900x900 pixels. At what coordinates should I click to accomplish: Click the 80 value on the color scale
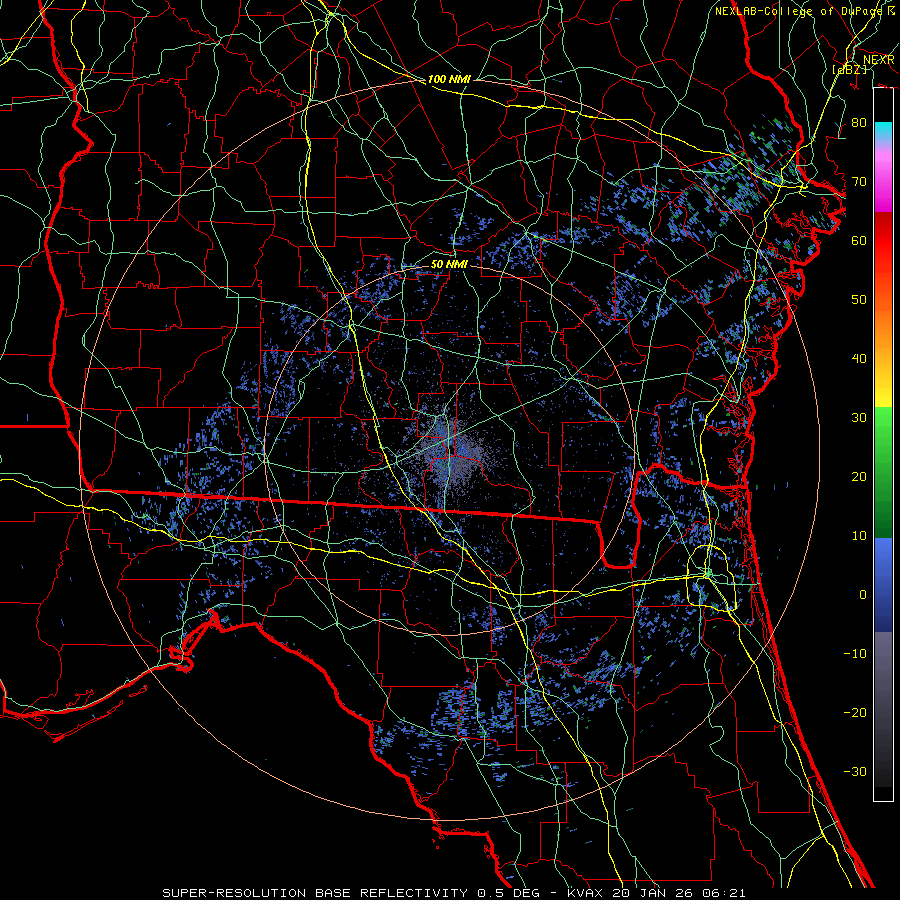(x=859, y=123)
